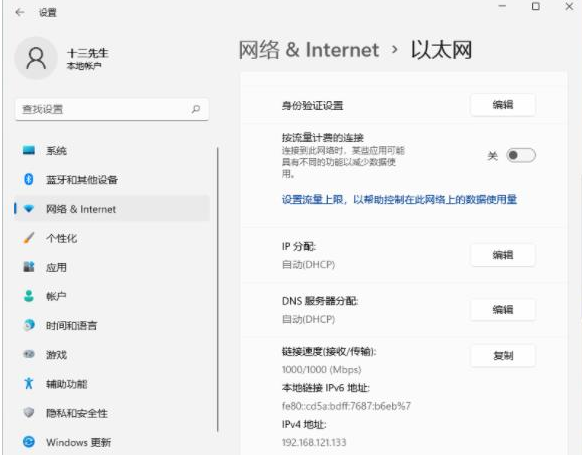
Task: Open 时间和语言 settings category
Action: 112,325
